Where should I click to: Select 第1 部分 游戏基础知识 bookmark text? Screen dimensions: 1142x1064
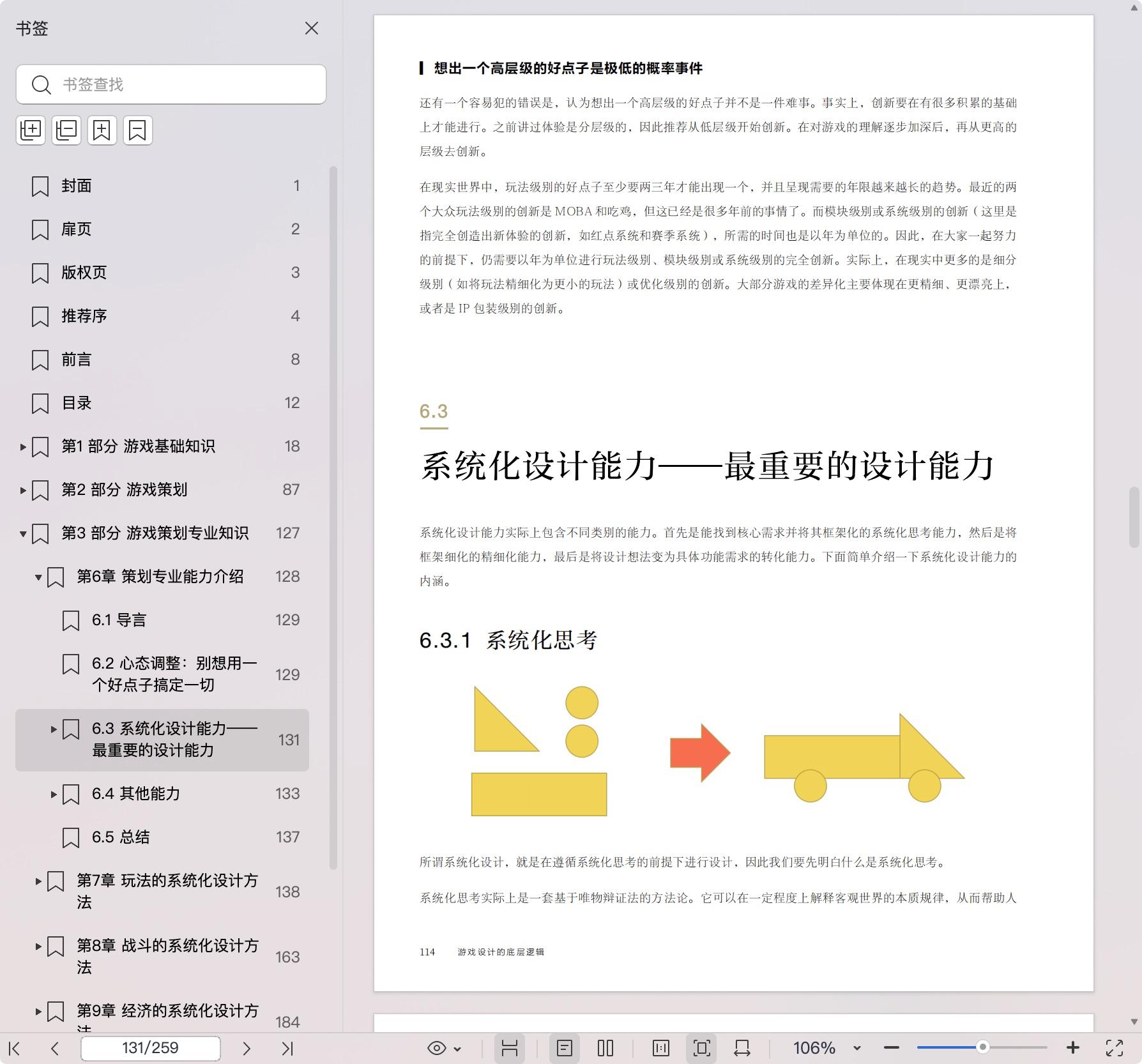point(138,446)
